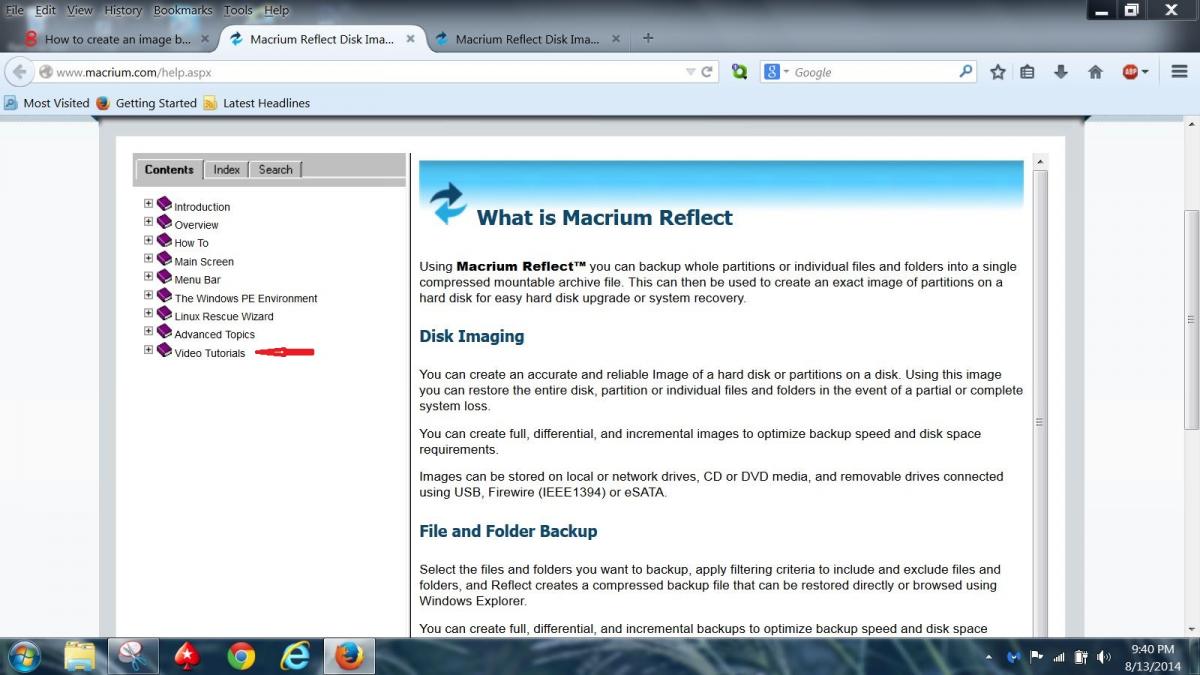This screenshot has width=1200, height=675.
Task: Click the Linux Rescue Wizard book icon
Action: (164, 313)
